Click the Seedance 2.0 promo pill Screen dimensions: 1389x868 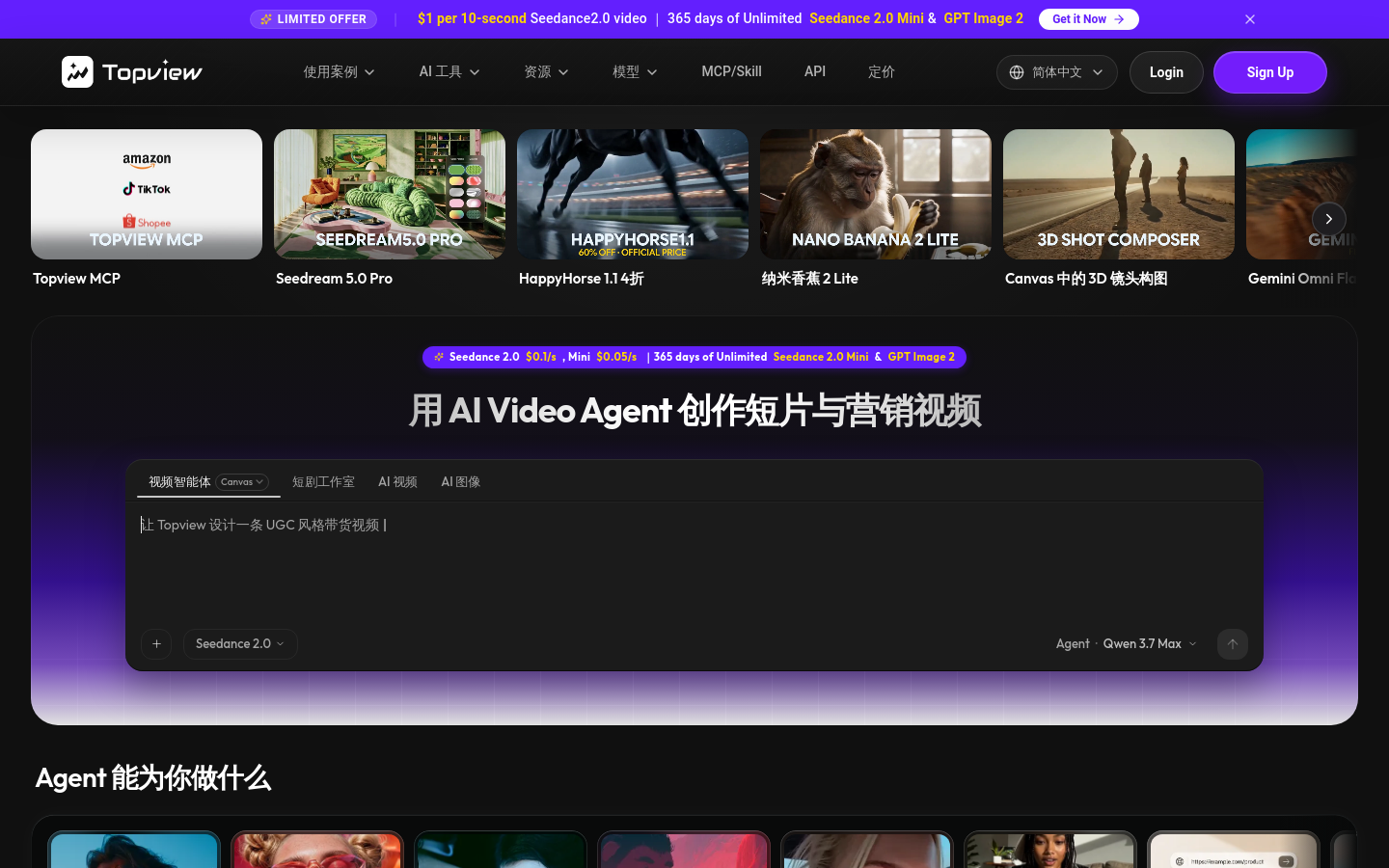694,357
